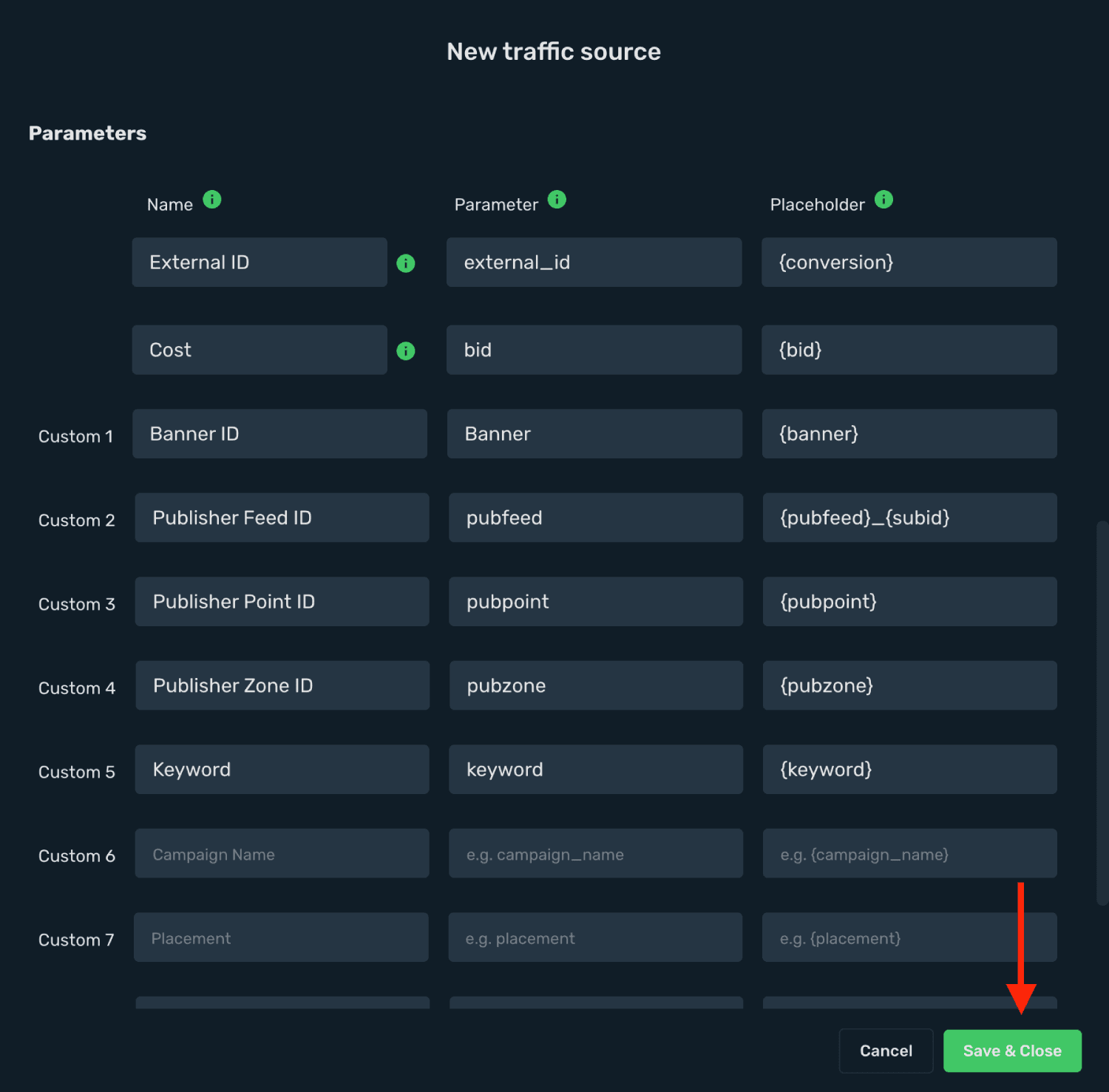
Task: Select the pubpoint parameter field
Action: pos(596,602)
